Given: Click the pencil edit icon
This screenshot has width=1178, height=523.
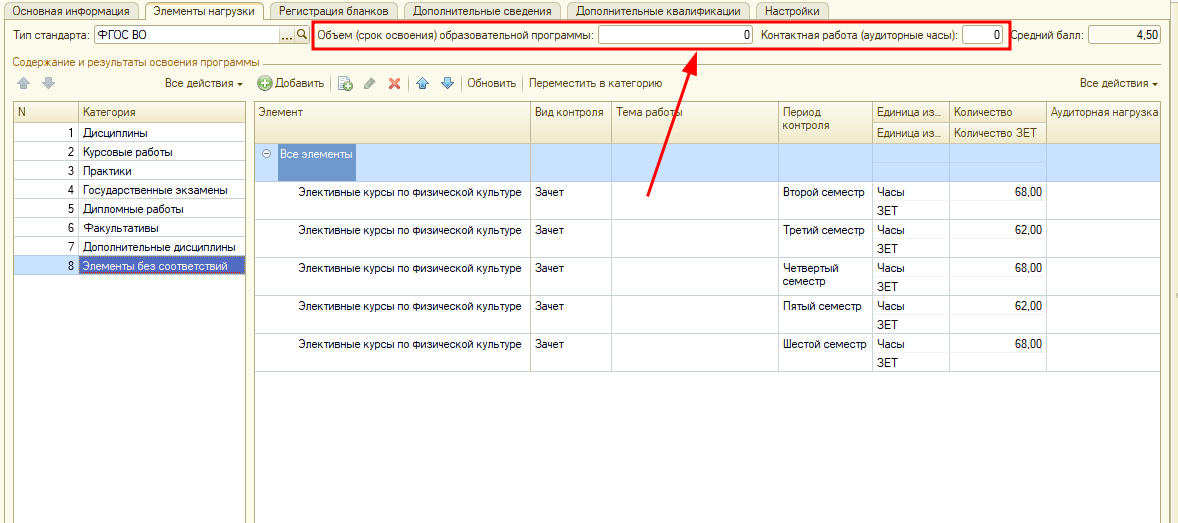Looking at the screenshot, I should (369, 84).
